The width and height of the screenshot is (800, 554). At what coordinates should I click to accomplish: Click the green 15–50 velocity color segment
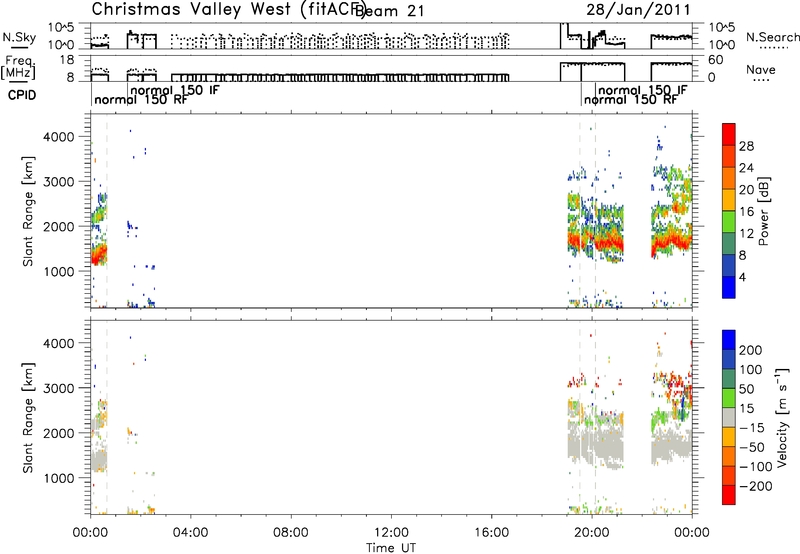click(x=729, y=398)
